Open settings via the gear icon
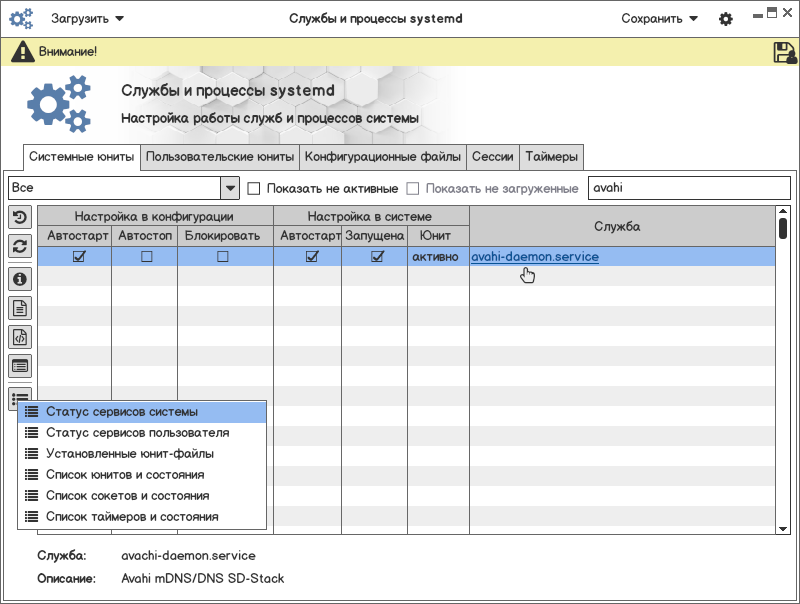The height and width of the screenshot is (604, 800). pyautogui.click(x=726, y=19)
